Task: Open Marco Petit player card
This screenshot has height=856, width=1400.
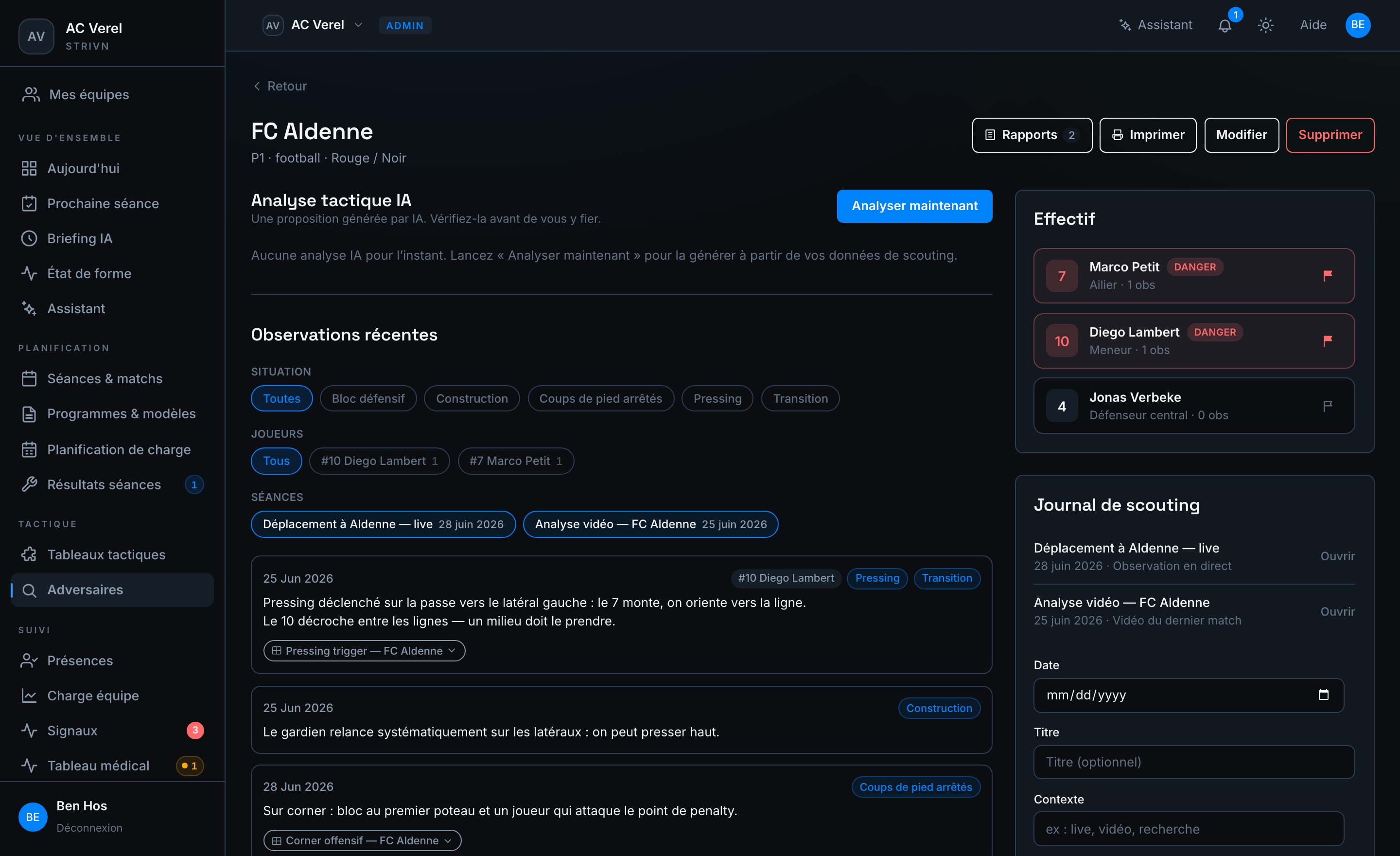Action: click(1194, 276)
